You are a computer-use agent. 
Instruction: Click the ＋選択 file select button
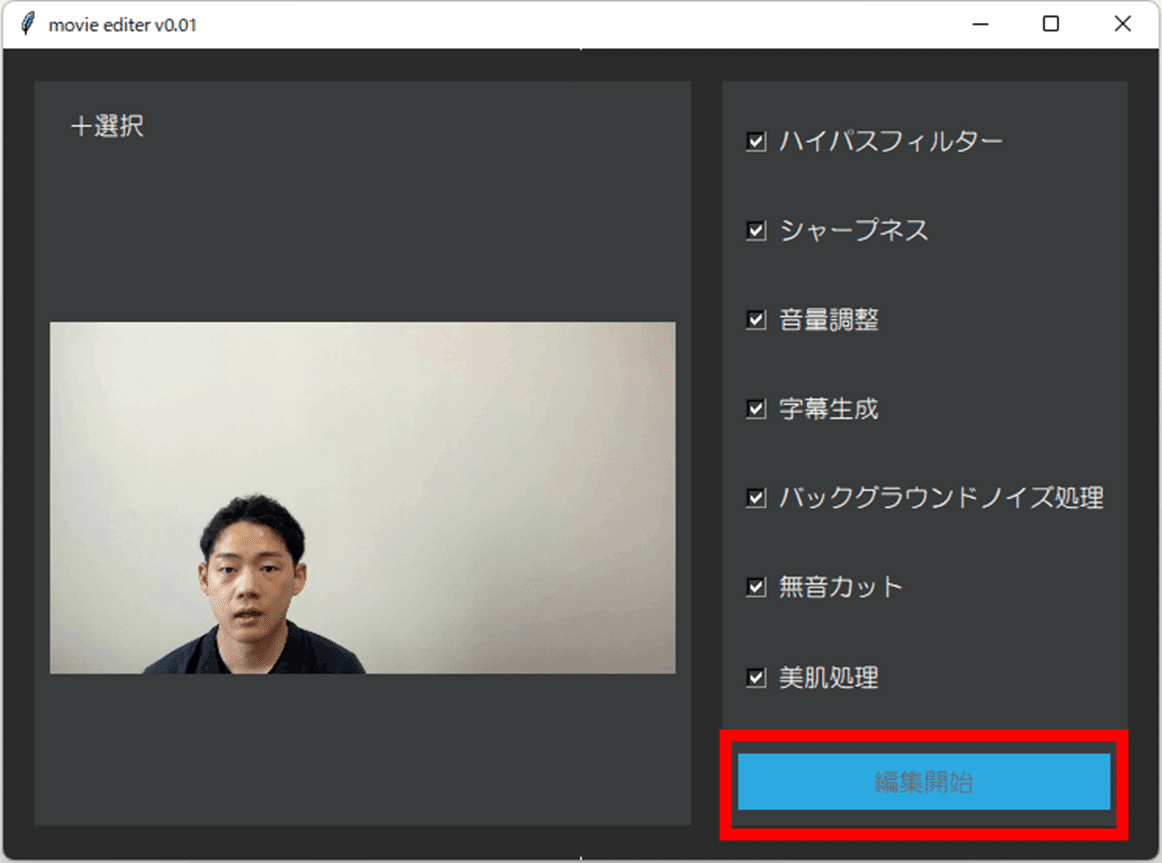click(x=107, y=126)
